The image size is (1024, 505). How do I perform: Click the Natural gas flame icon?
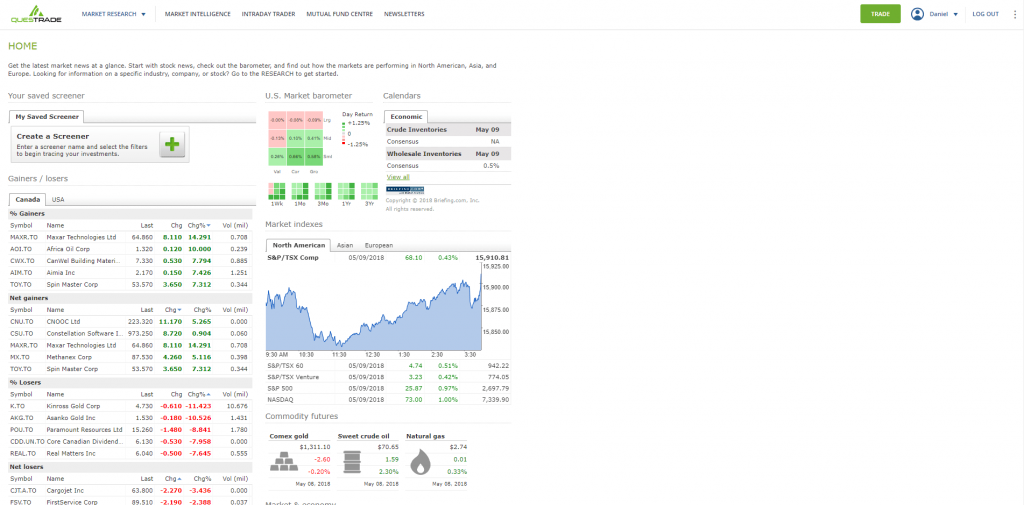click(x=421, y=462)
